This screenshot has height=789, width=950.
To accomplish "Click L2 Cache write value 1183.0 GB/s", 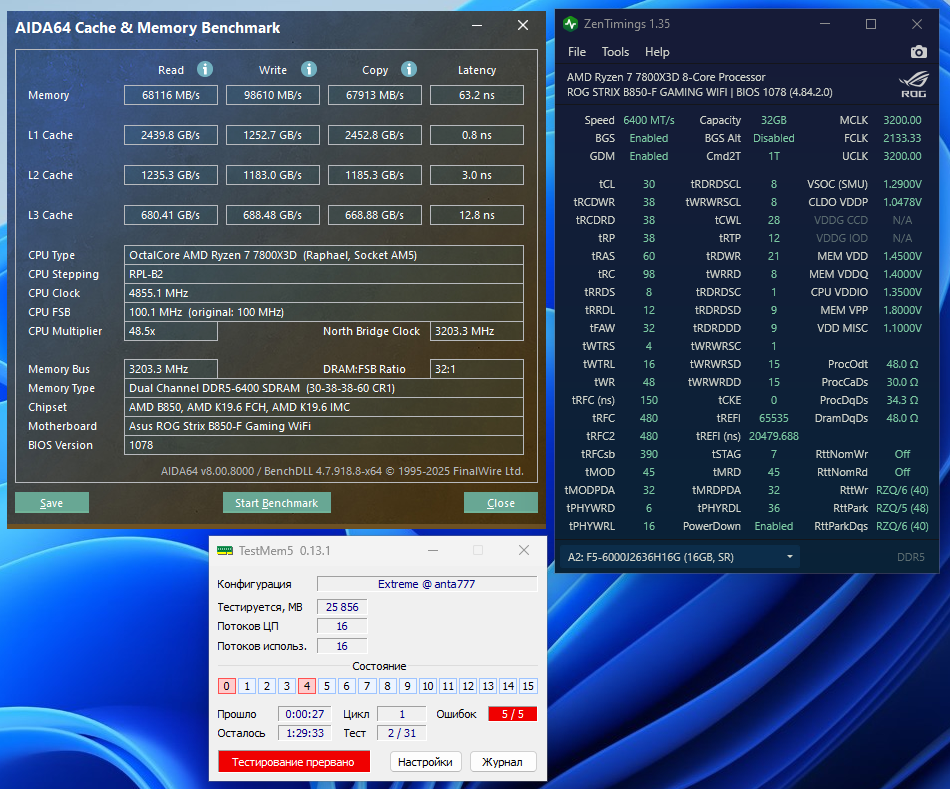I will pyautogui.click(x=273, y=175).
